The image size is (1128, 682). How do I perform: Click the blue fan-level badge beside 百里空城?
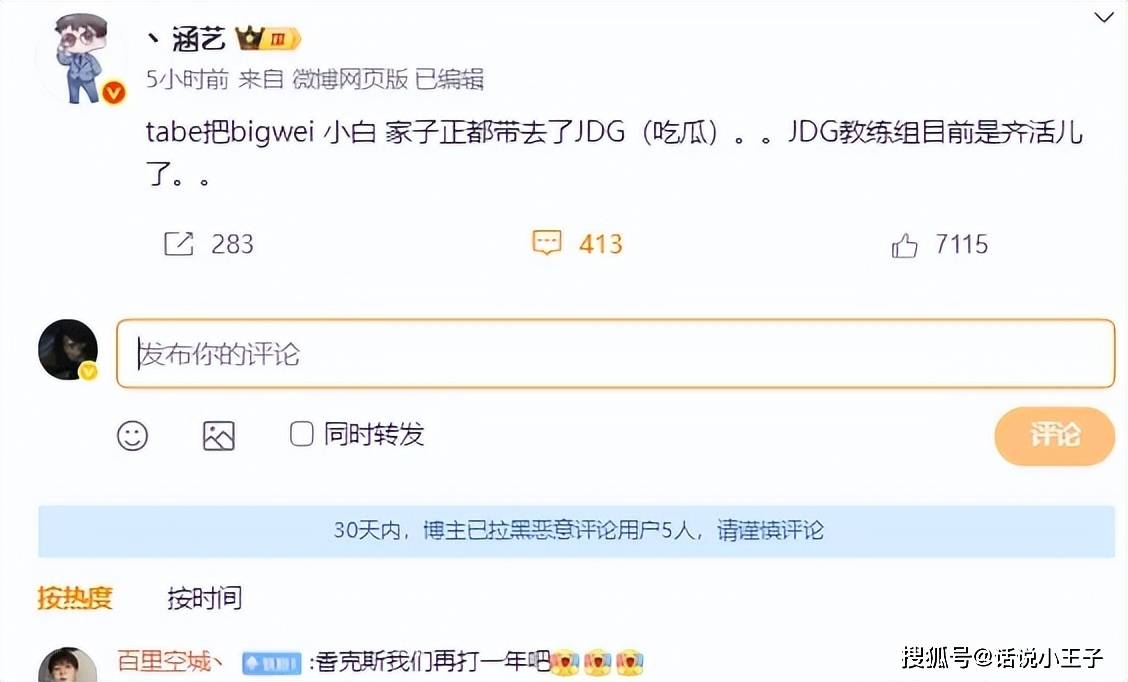pyautogui.click(x=271, y=663)
